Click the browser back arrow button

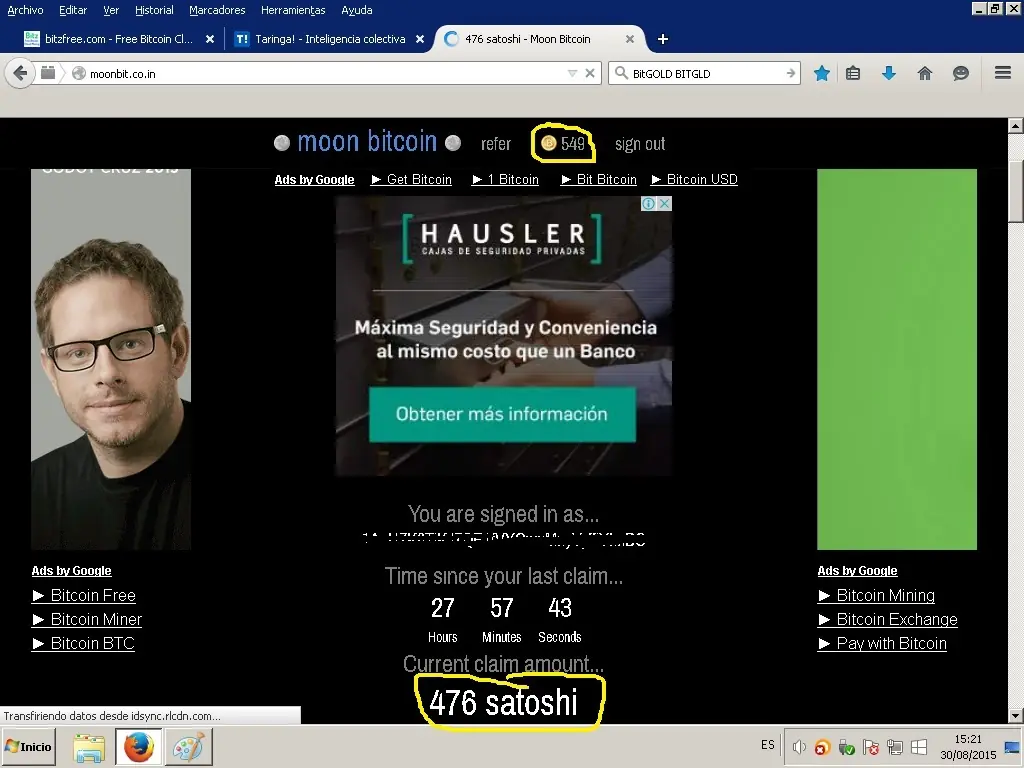(x=20, y=73)
